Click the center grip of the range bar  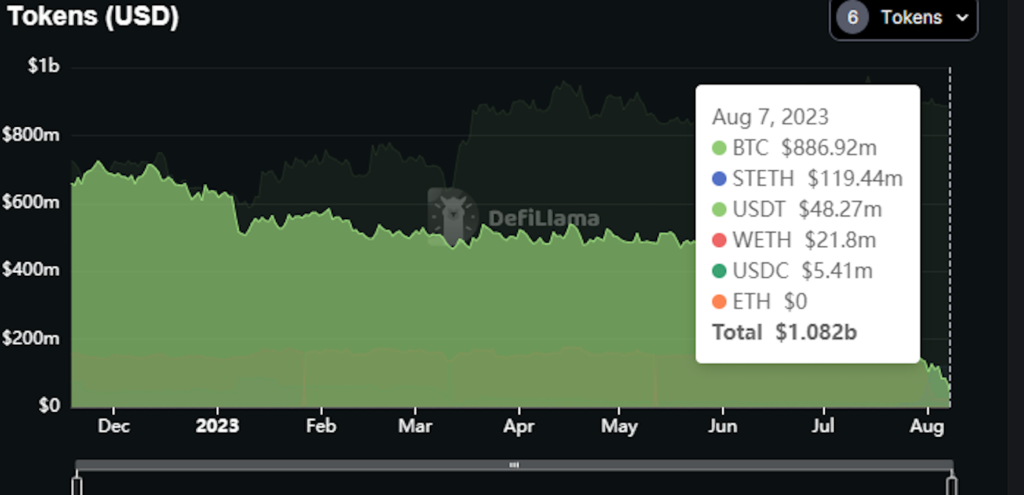pos(514,465)
